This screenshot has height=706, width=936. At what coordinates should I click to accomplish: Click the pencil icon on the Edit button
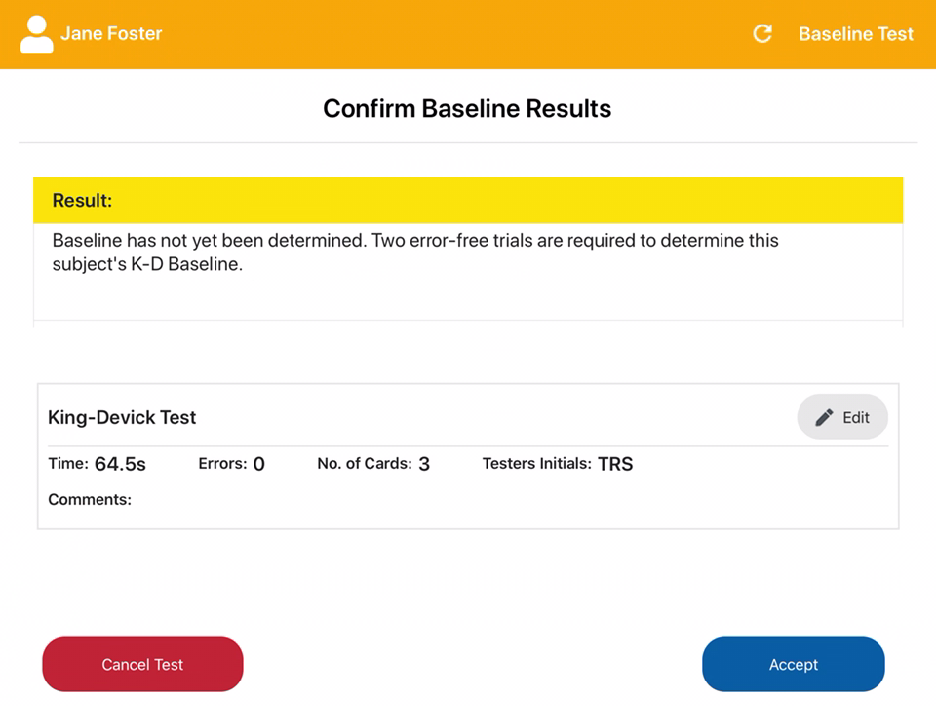coord(825,417)
